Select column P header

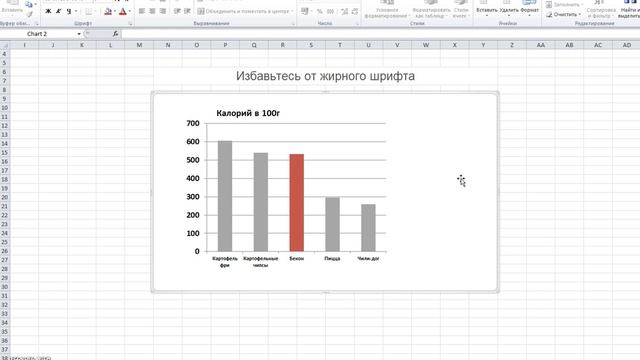pyautogui.click(x=225, y=45)
